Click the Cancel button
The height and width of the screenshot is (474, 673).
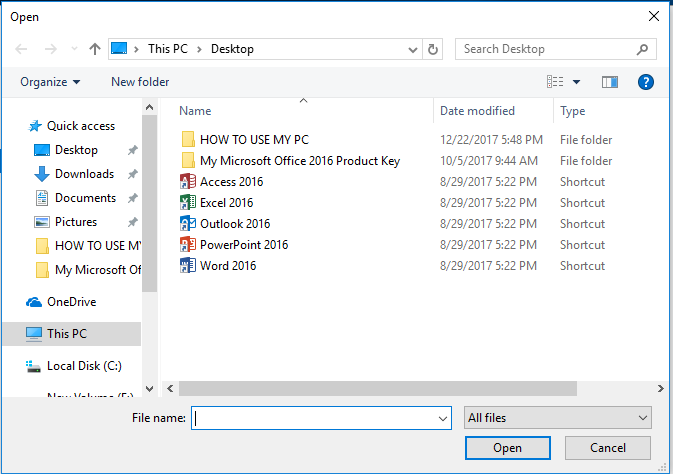pyautogui.click(x=608, y=448)
